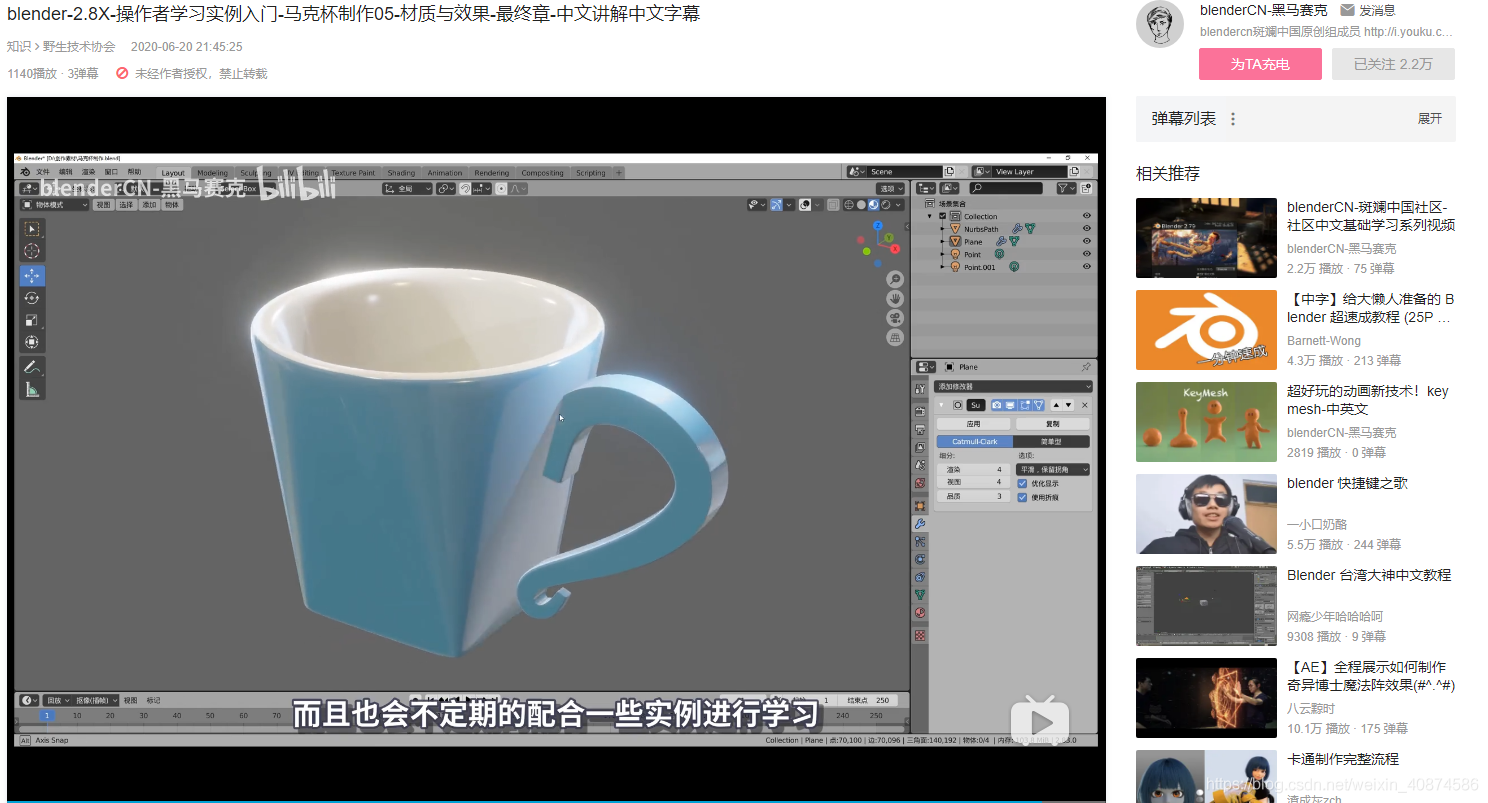Image resolution: width=1488 pixels, height=803 pixels.
Task: Collapse the subdivision modifier panel triangle
Action: pyautogui.click(x=941, y=405)
